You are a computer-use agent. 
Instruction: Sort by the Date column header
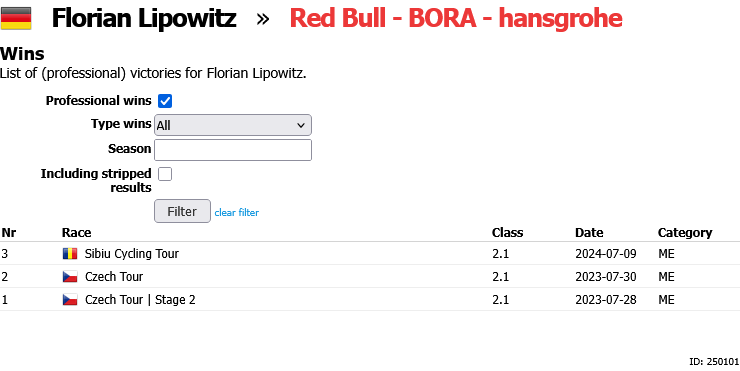point(589,233)
